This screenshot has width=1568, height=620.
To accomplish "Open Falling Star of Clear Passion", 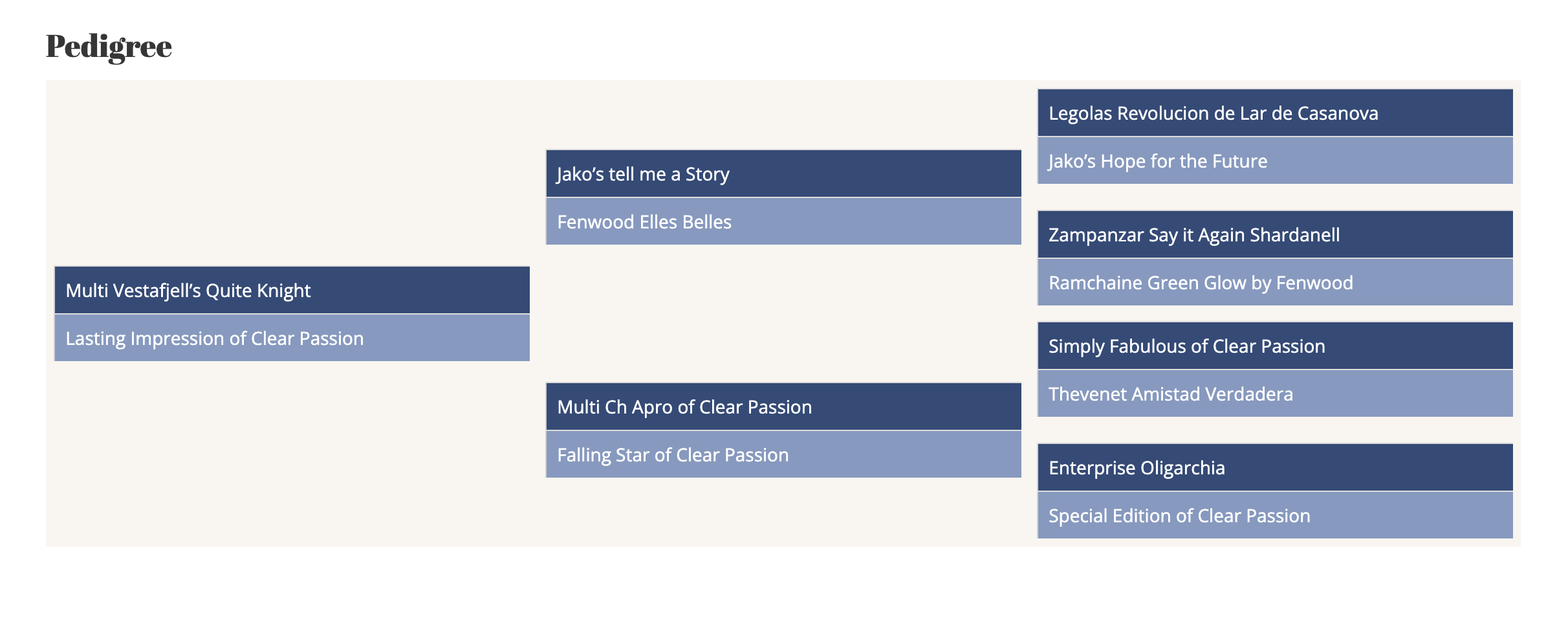I will click(x=783, y=454).
